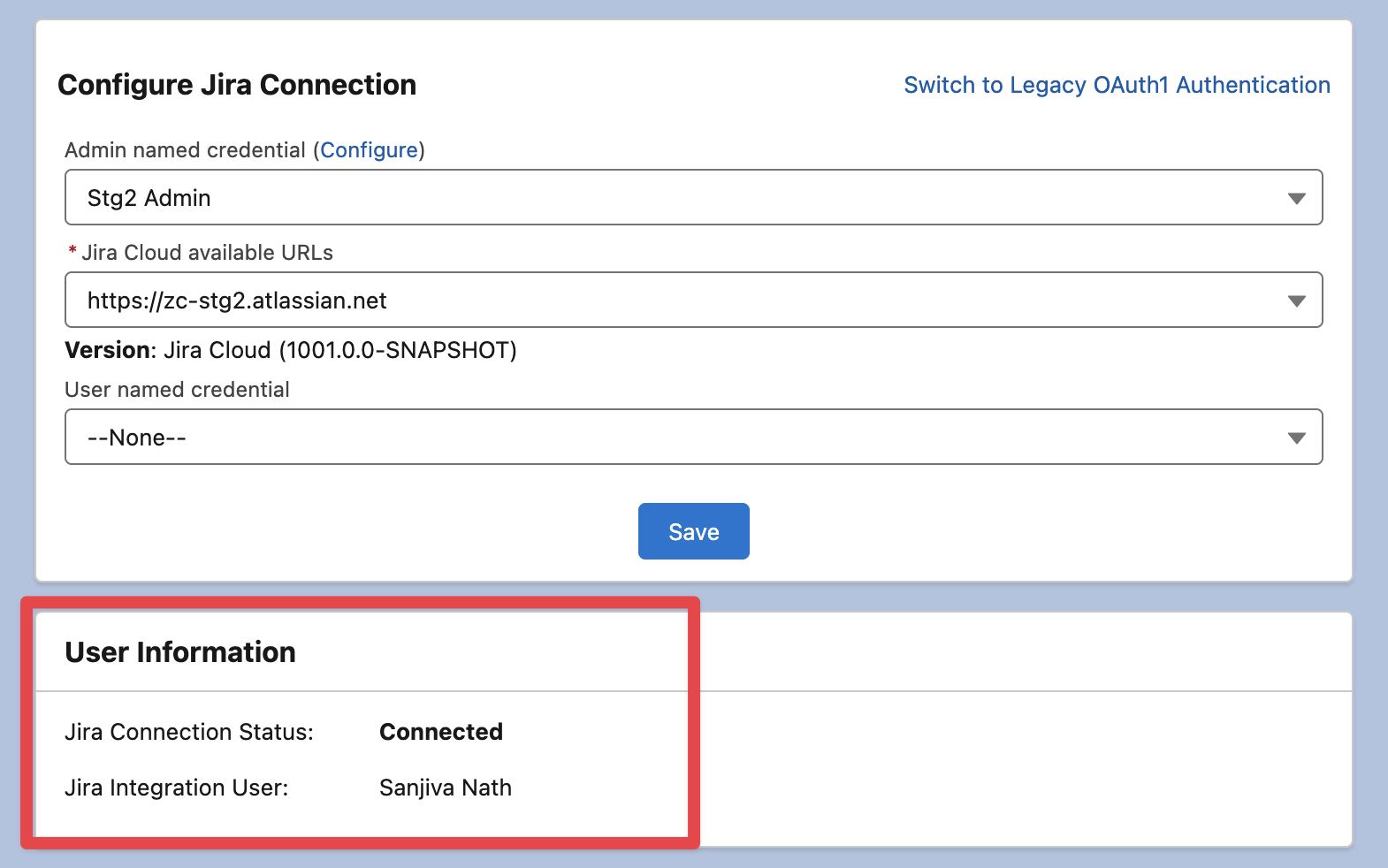
Task: Click the Jira Cloud available URLs label
Action: (x=207, y=253)
